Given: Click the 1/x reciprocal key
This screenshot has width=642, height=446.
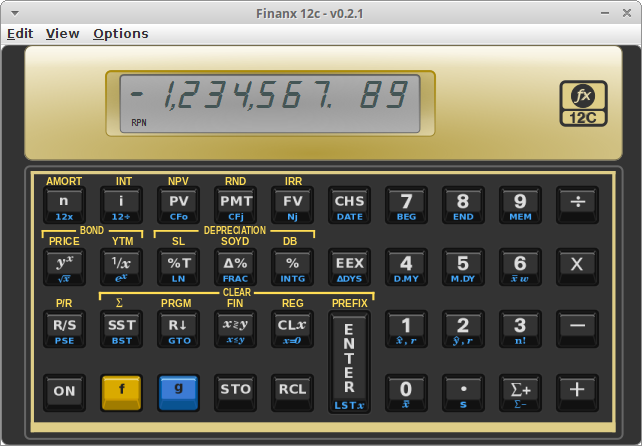Looking at the screenshot, I should pos(121,267).
